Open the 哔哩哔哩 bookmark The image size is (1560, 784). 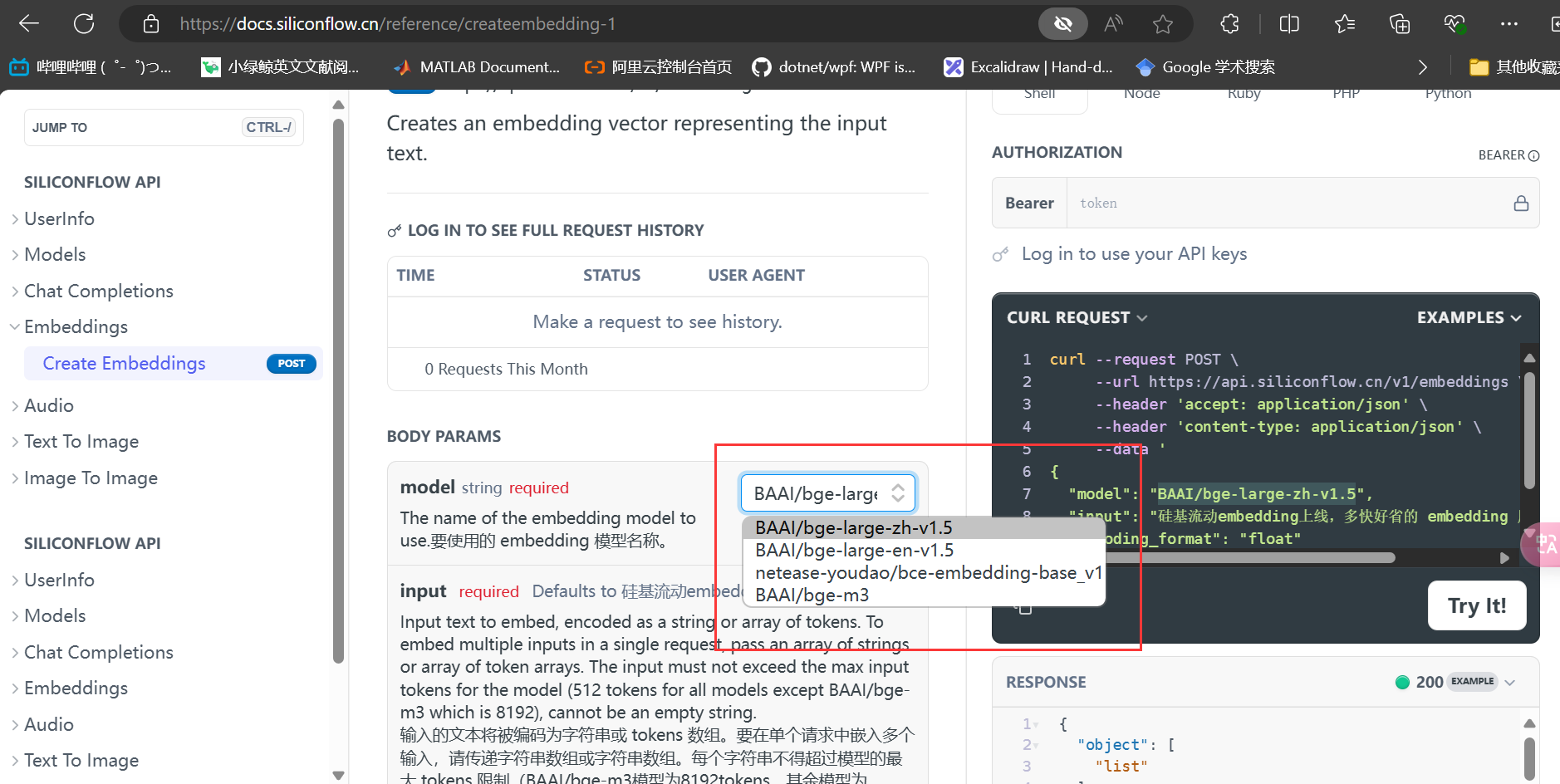point(91,67)
